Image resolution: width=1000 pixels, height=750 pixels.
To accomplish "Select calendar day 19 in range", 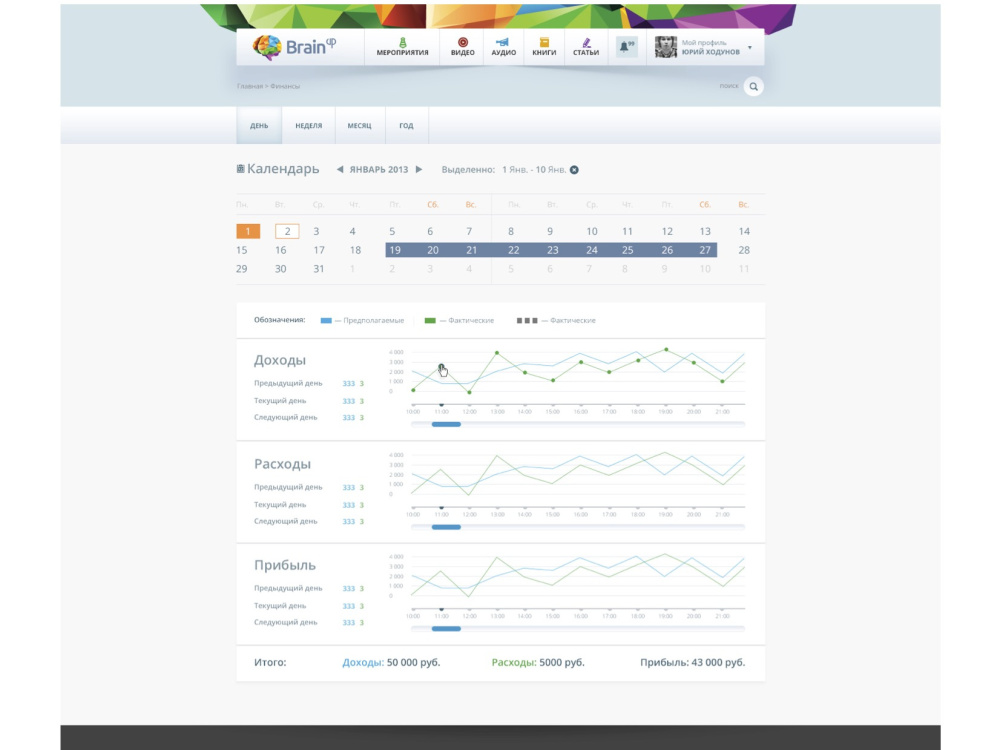I will [x=395, y=250].
